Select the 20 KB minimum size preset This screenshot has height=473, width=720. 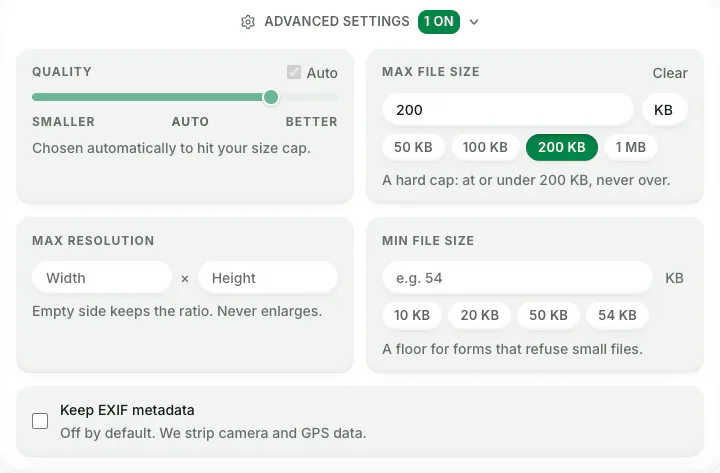point(479,315)
